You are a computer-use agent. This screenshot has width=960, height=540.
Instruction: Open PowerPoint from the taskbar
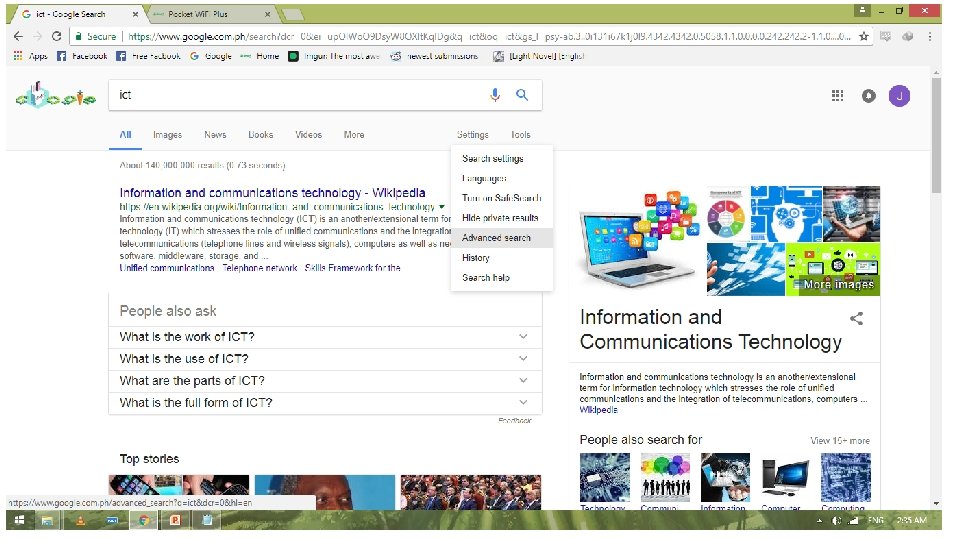pyautogui.click(x=175, y=520)
